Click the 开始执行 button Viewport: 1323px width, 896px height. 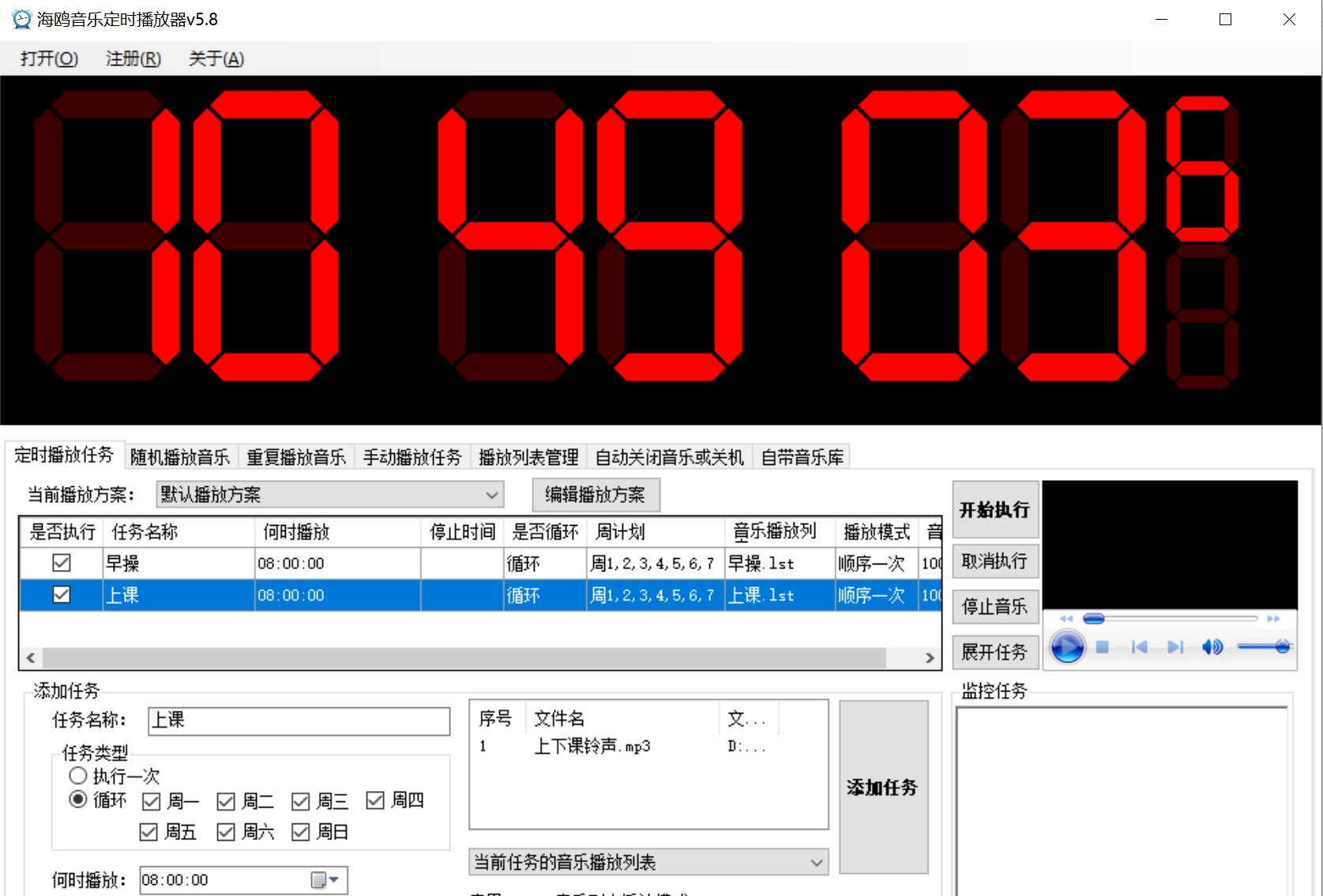[x=994, y=509]
